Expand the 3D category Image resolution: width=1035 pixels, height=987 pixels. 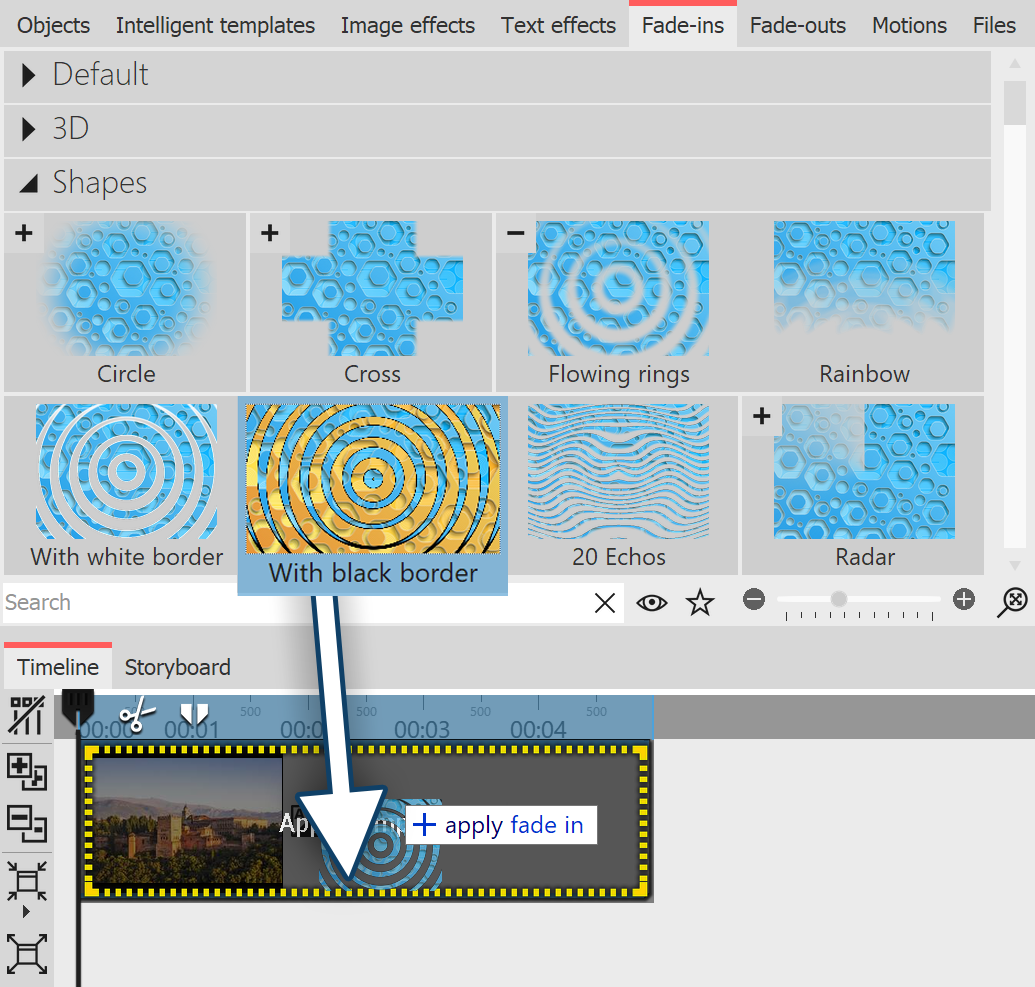click(x=29, y=129)
